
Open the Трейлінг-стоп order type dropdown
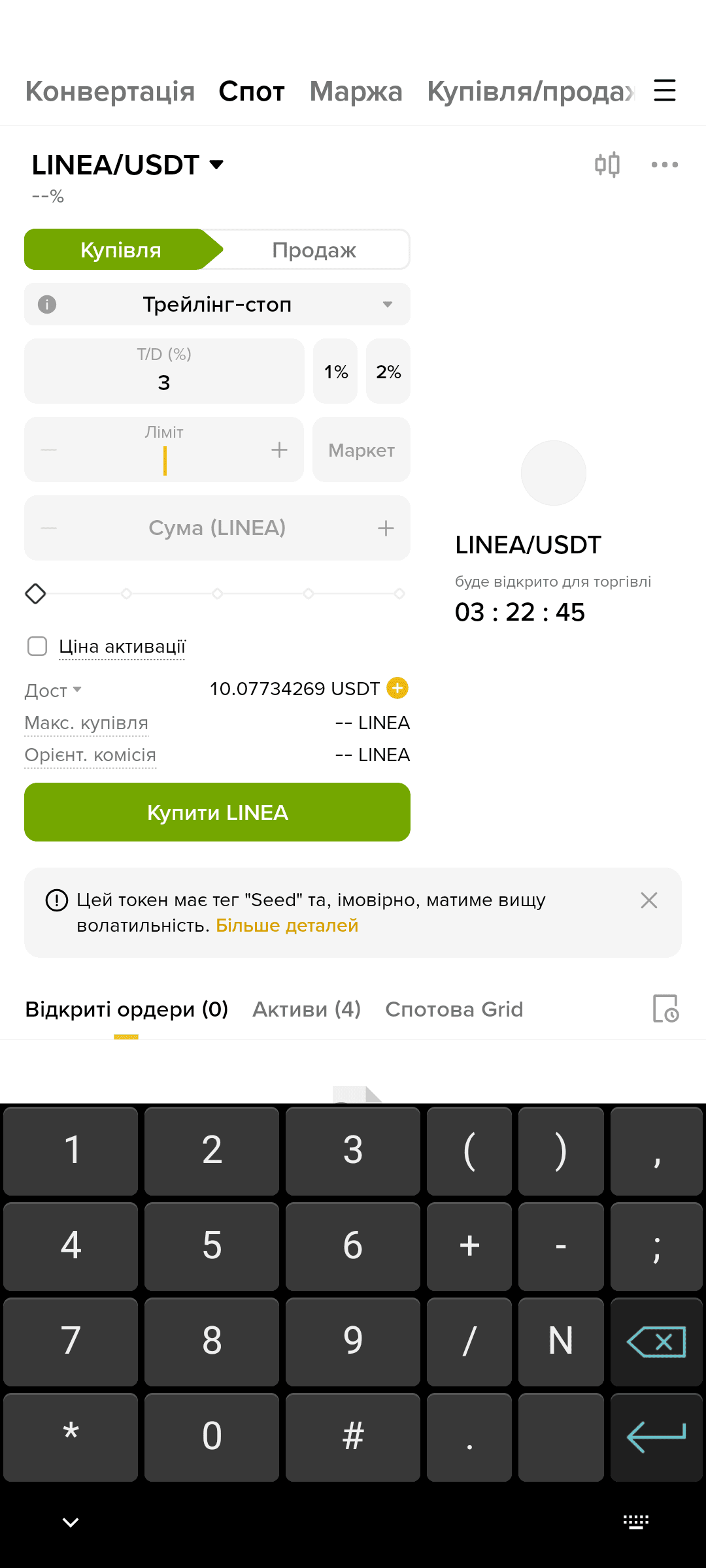(217, 304)
